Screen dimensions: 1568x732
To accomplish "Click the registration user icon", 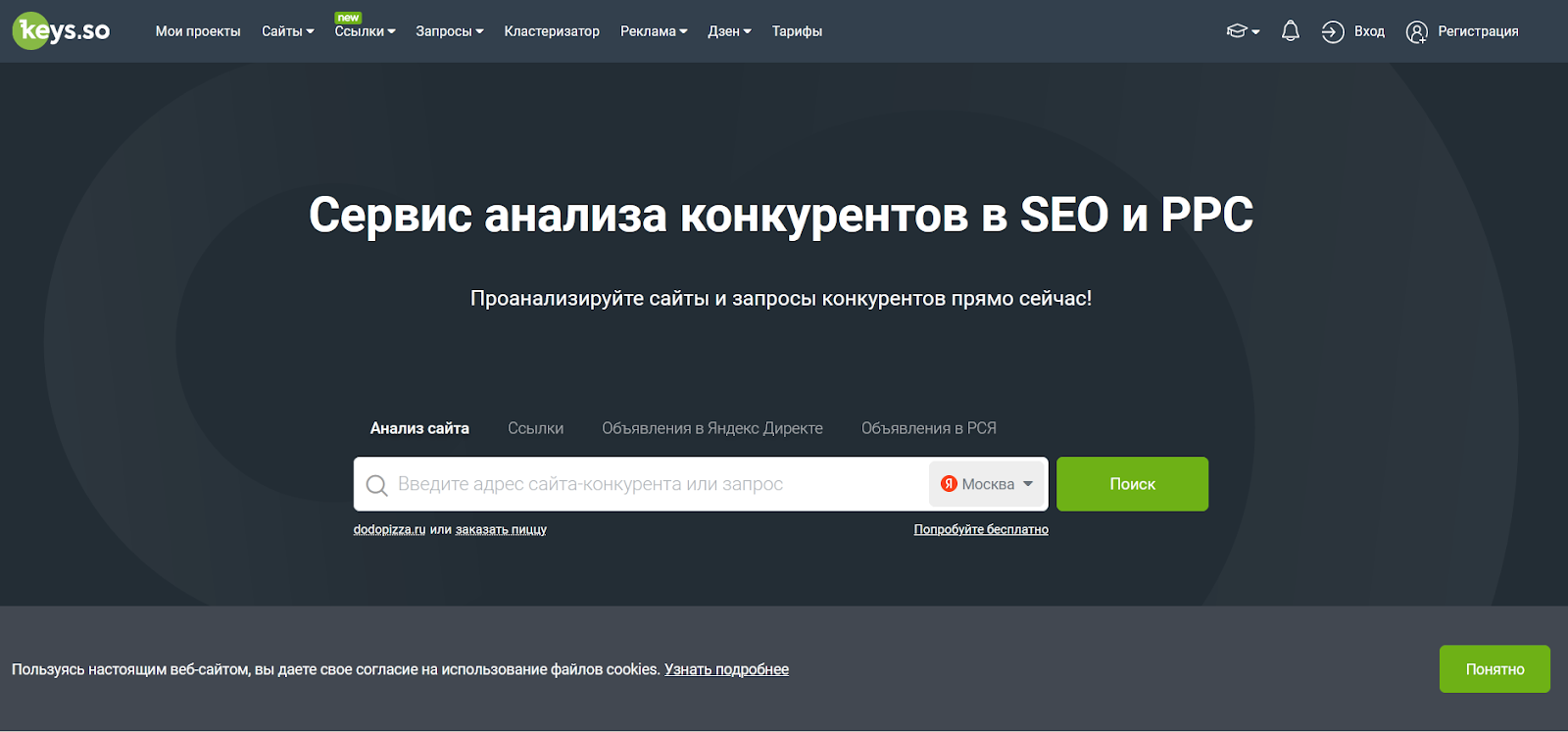I will [x=1416, y=32].
